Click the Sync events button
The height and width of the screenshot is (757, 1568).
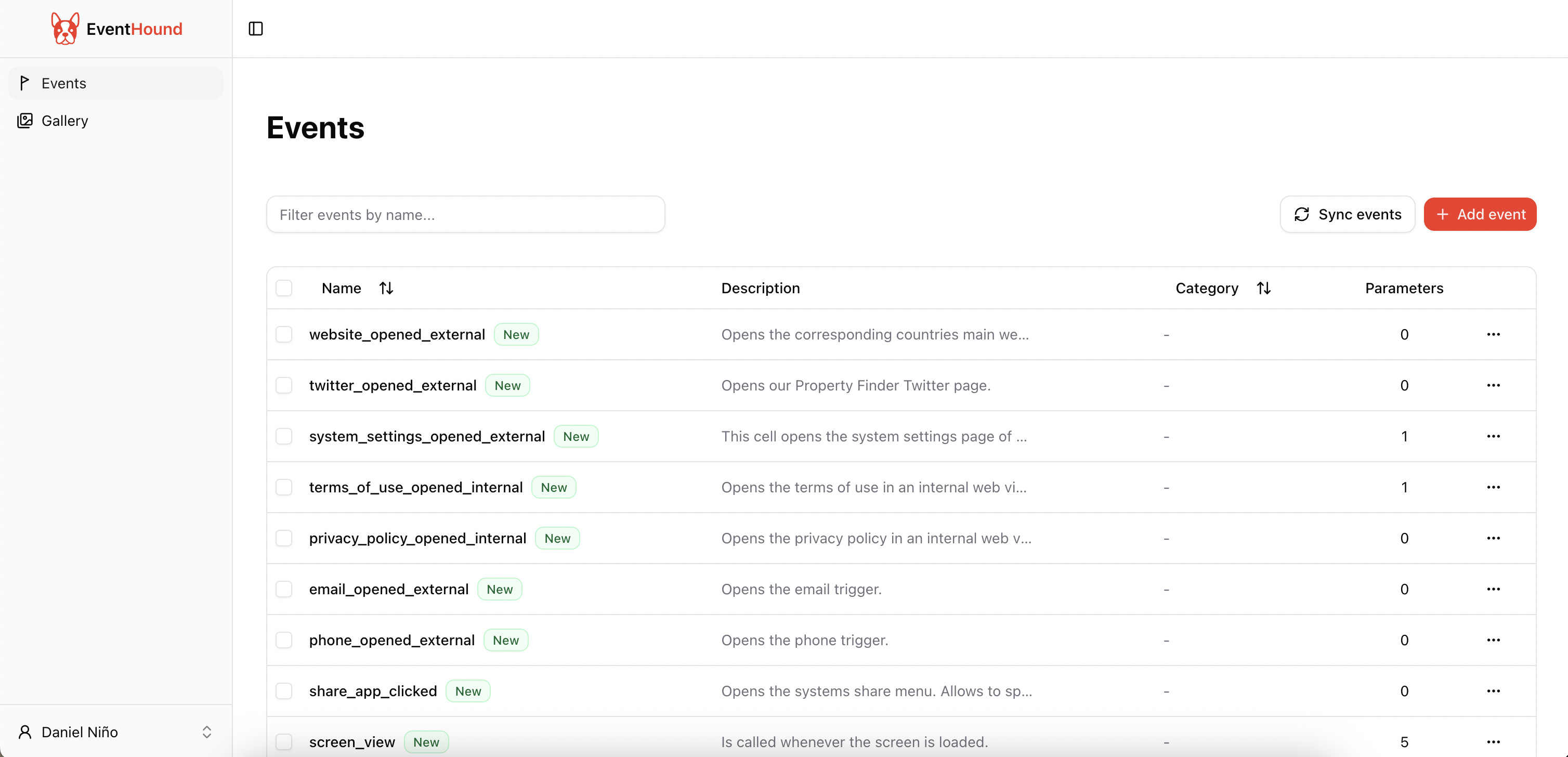(1347, 214)
